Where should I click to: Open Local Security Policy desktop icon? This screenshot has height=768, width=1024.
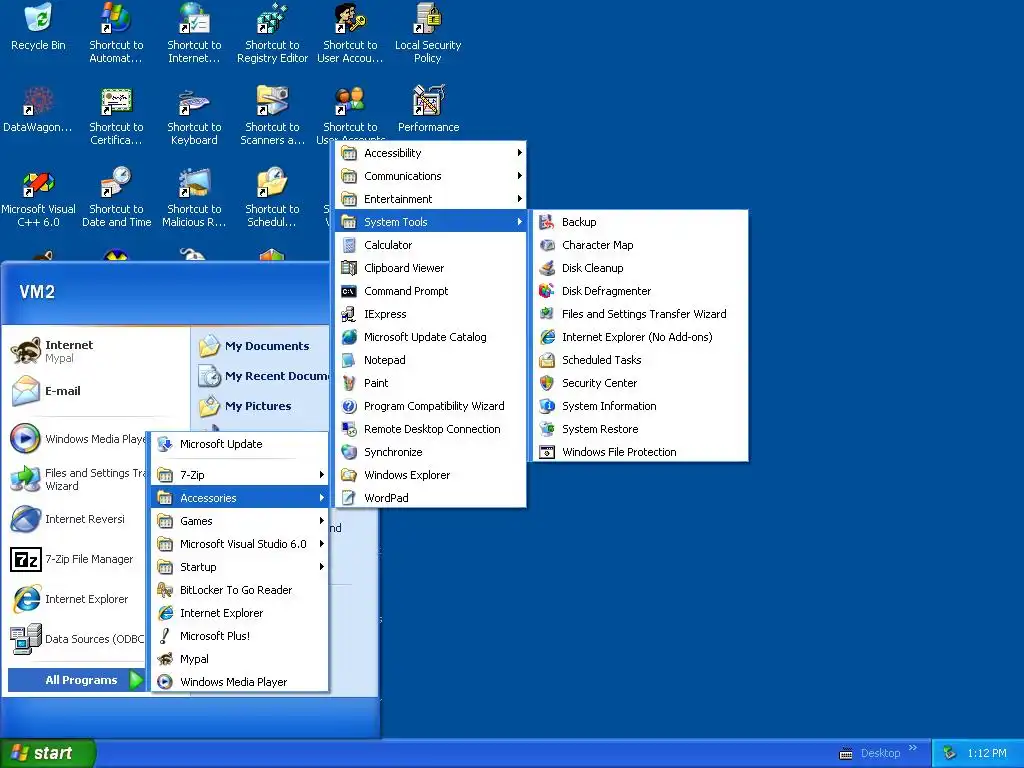[x=428, y=33]
